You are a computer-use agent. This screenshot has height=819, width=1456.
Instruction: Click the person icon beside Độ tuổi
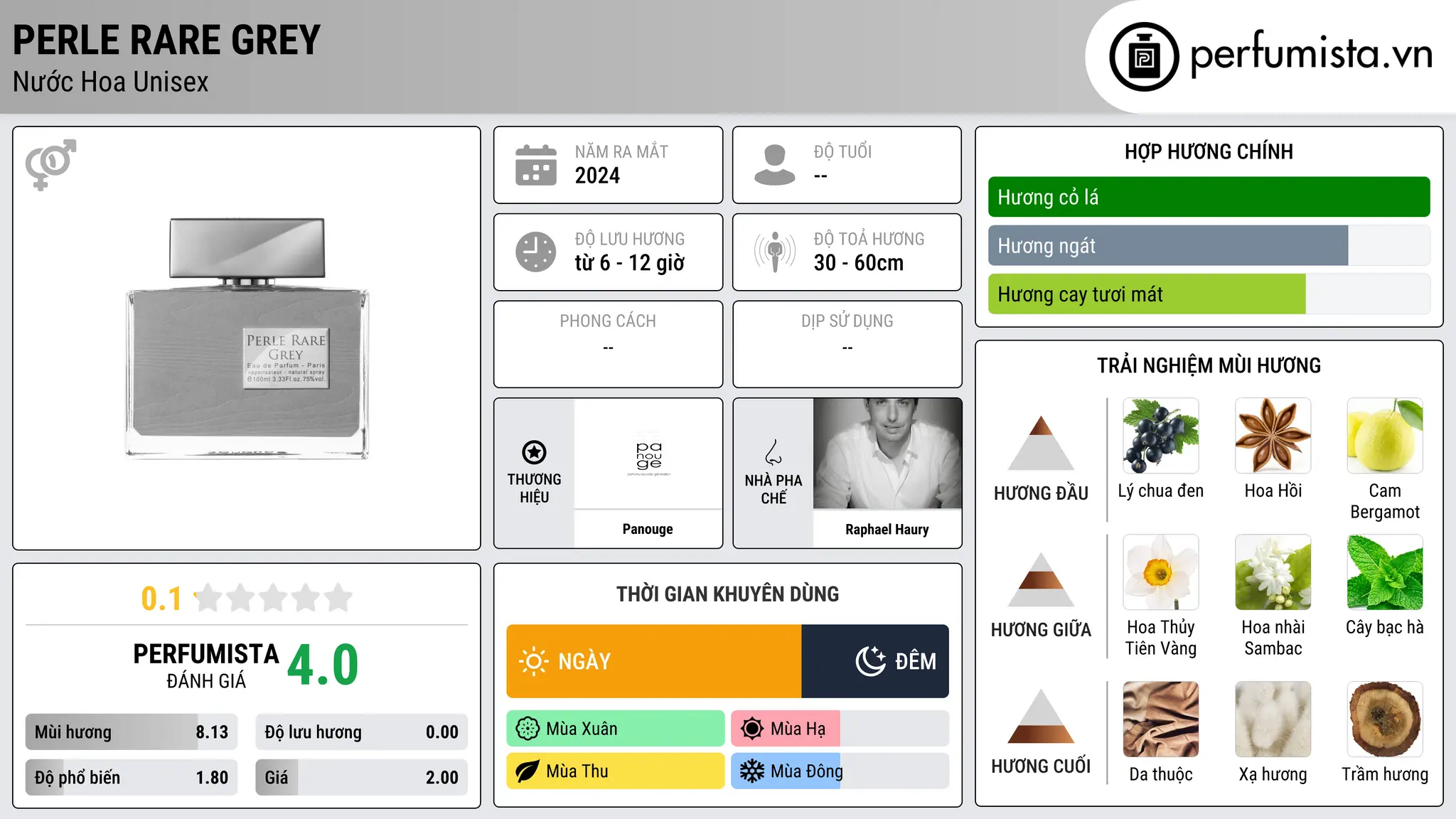775,165
